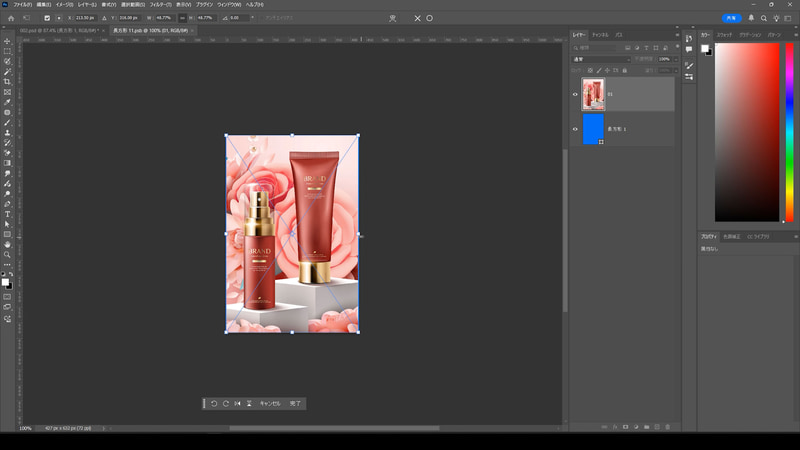Toggle relative positioning triangle in options bar
800x450 pixels.
[x=104, y=18]
